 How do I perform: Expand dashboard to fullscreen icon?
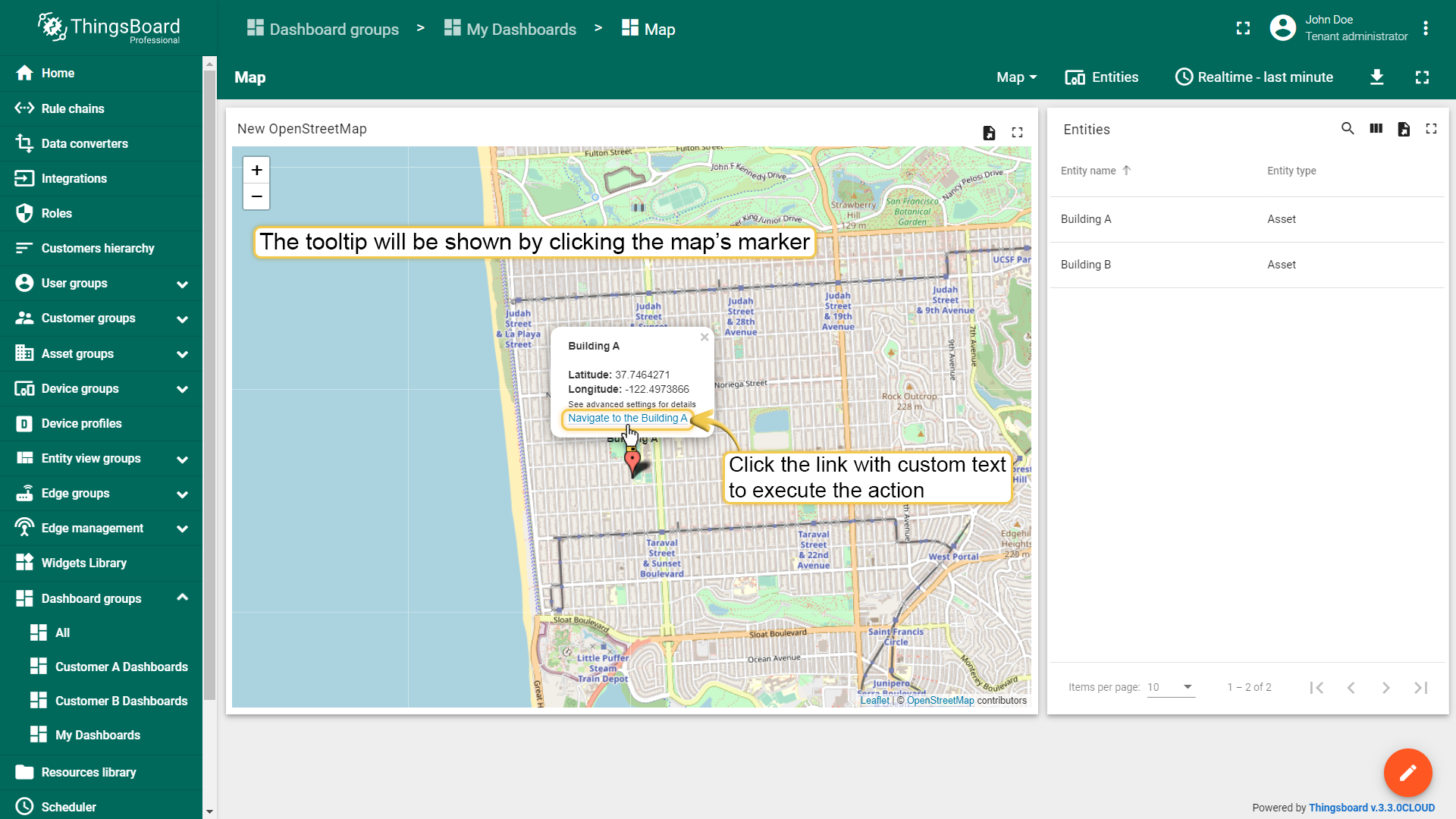[1423, 77]
